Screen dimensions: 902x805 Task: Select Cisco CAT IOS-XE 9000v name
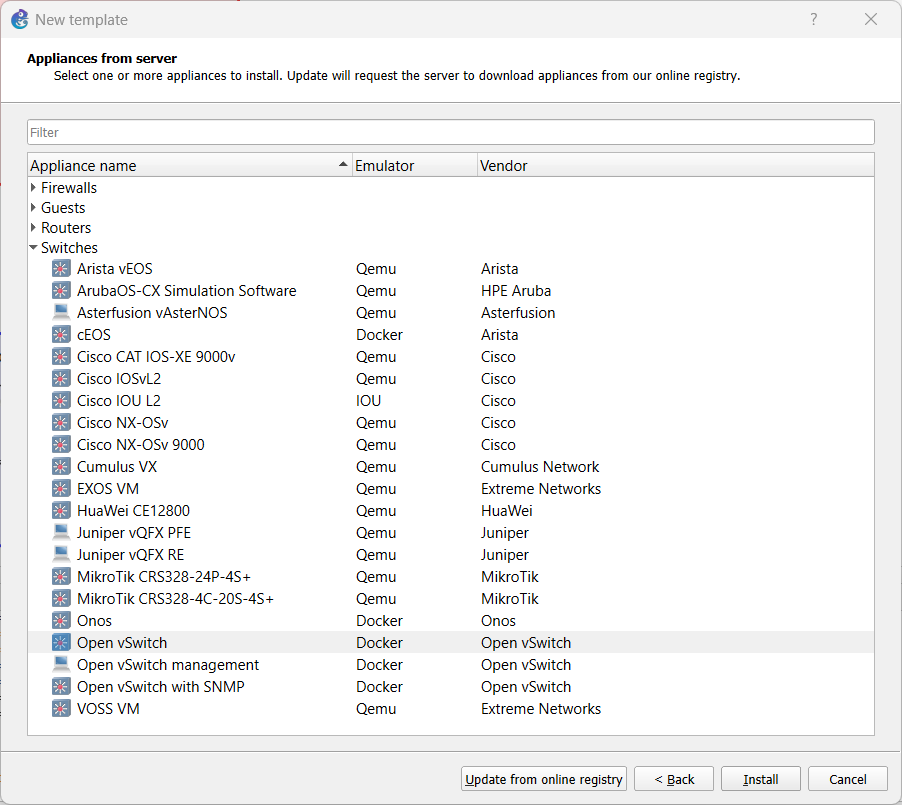(156, 357)
